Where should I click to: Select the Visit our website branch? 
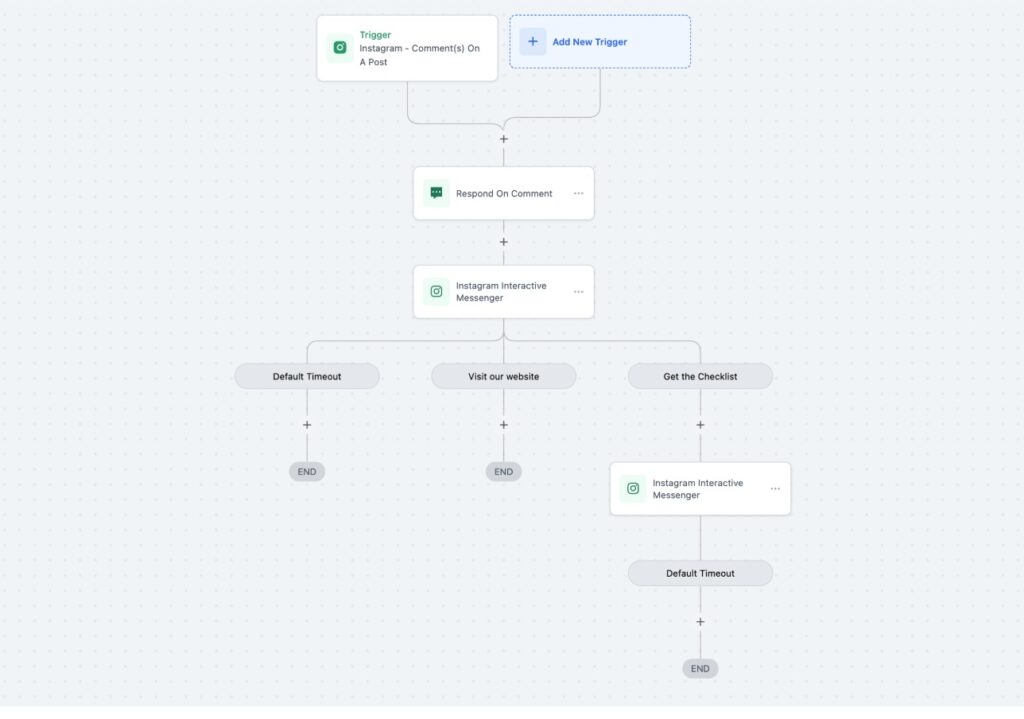(504, 376)
